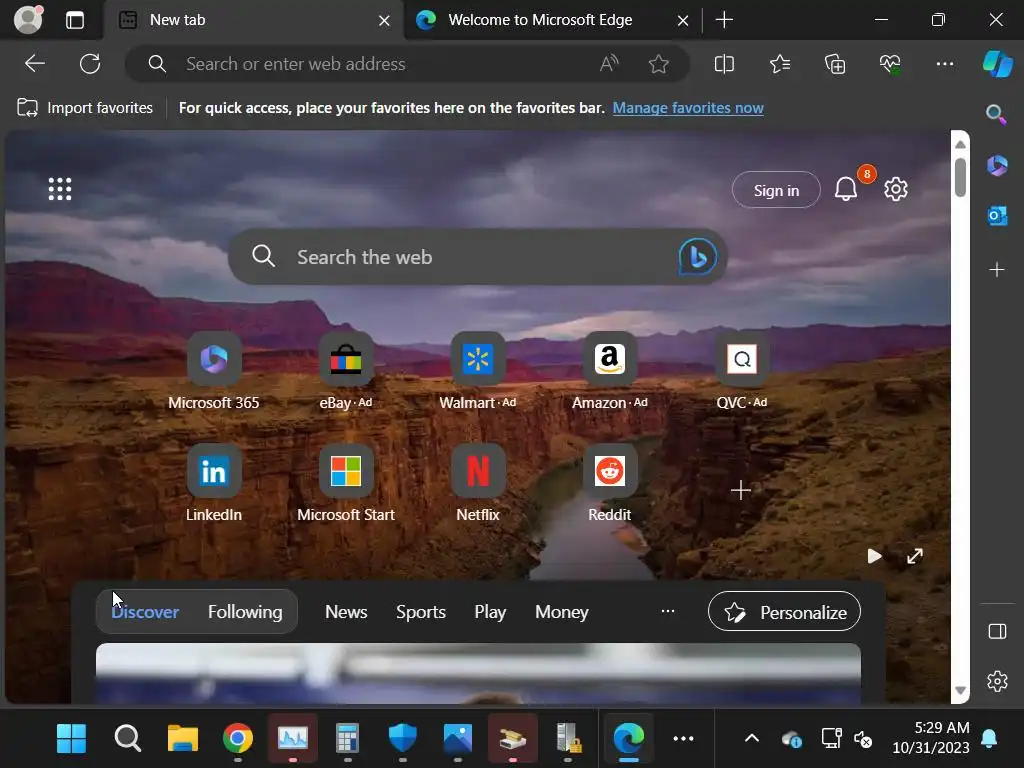Open Collections
Image resolution: width=1024 pixels, height=768 pixels.
(x=835, y=64)
